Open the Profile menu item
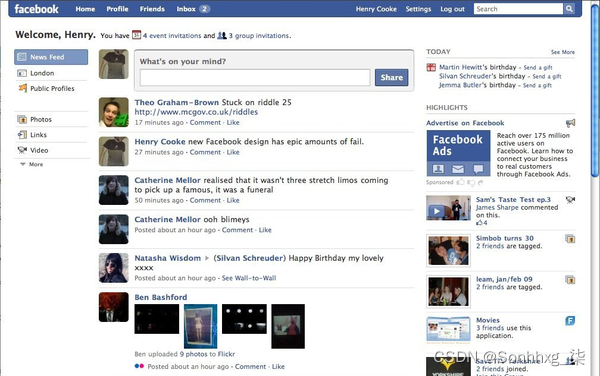Screen dimensions: 600x376 (x=117, y=9)
